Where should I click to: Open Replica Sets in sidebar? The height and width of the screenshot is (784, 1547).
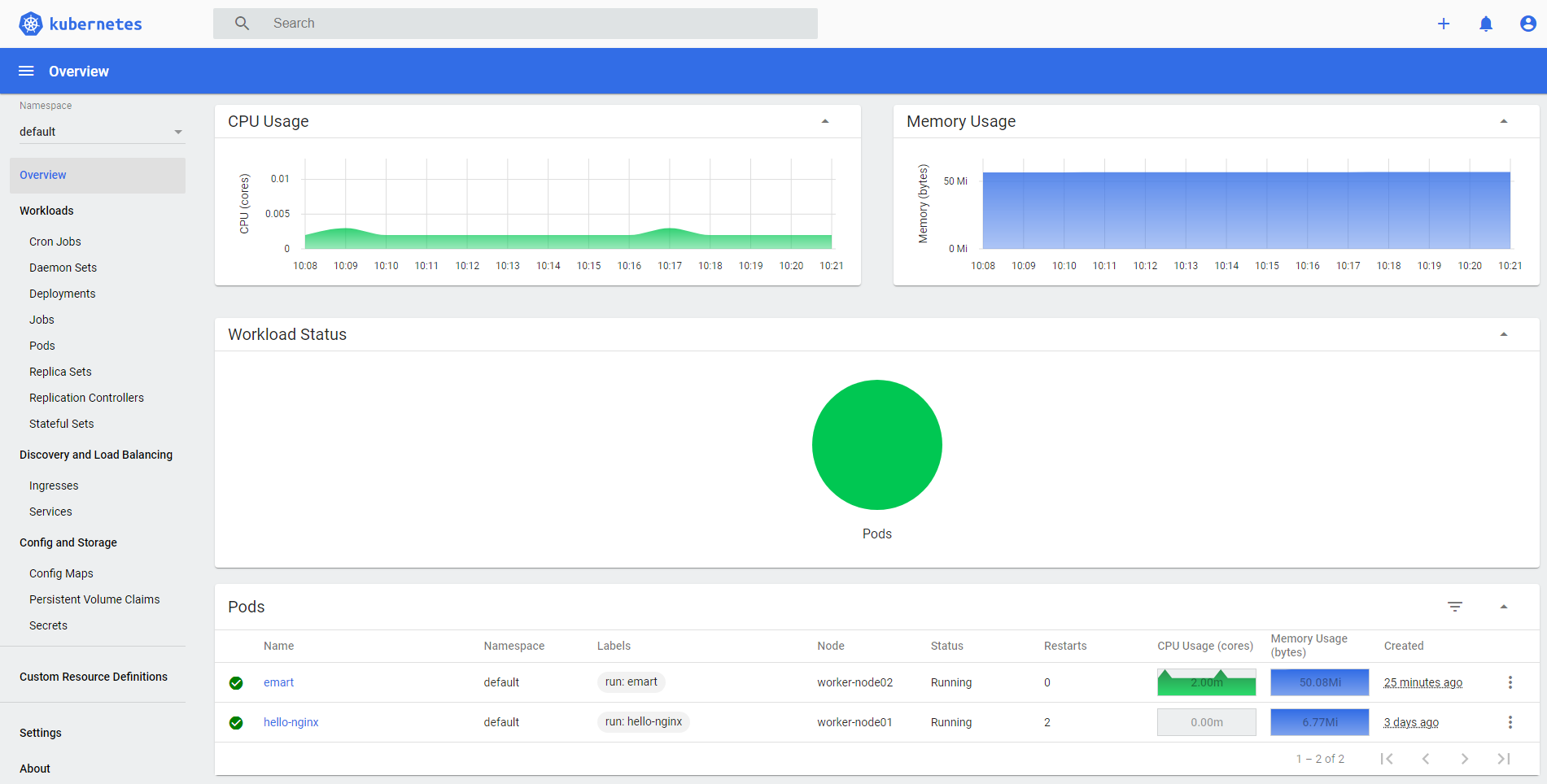pos(60,372)
